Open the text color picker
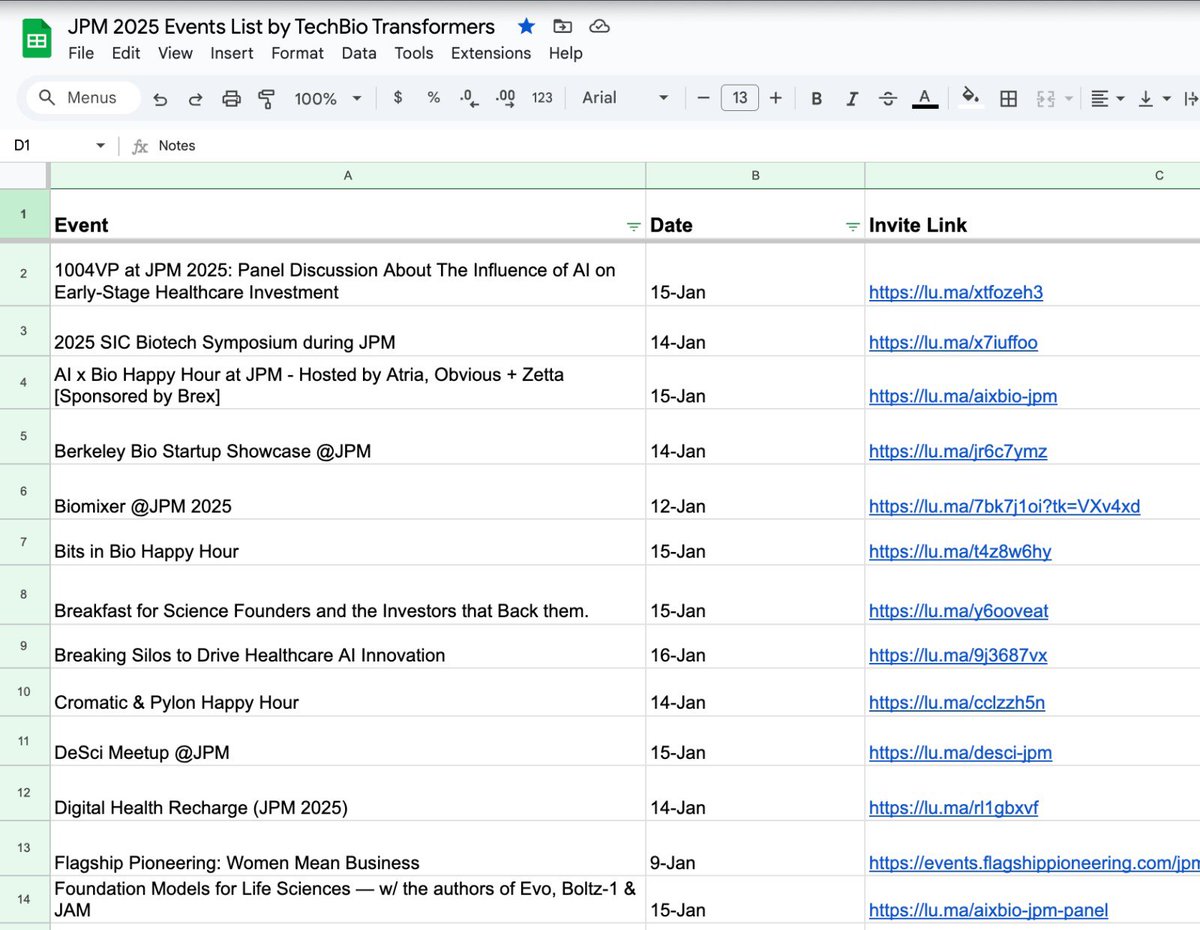 pyautogui.click(x=925, y=98)
